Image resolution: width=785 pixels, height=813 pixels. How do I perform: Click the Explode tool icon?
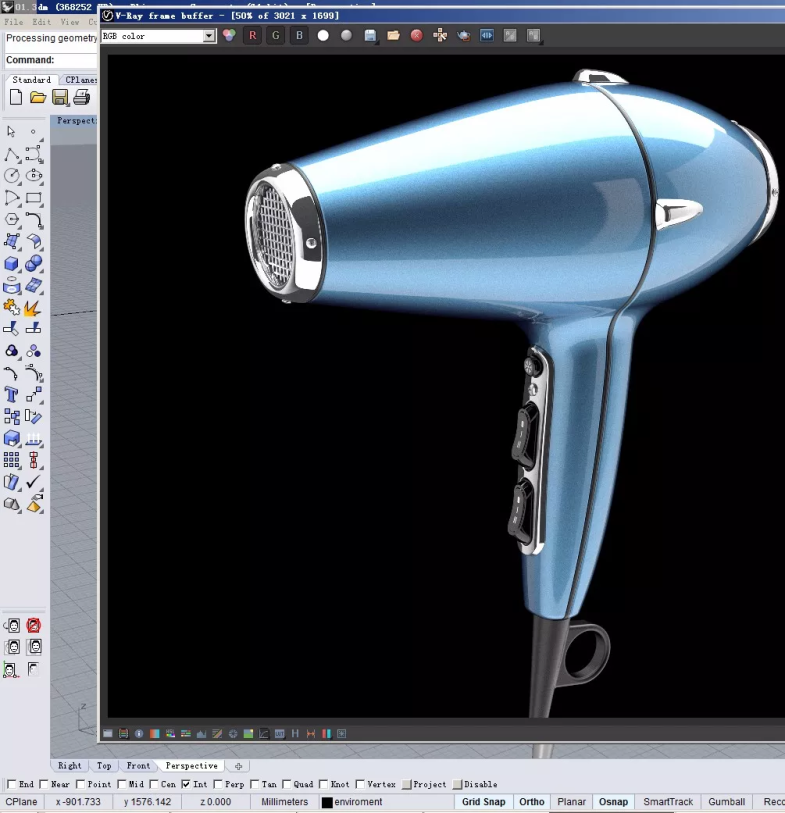[x=33, y=307]
